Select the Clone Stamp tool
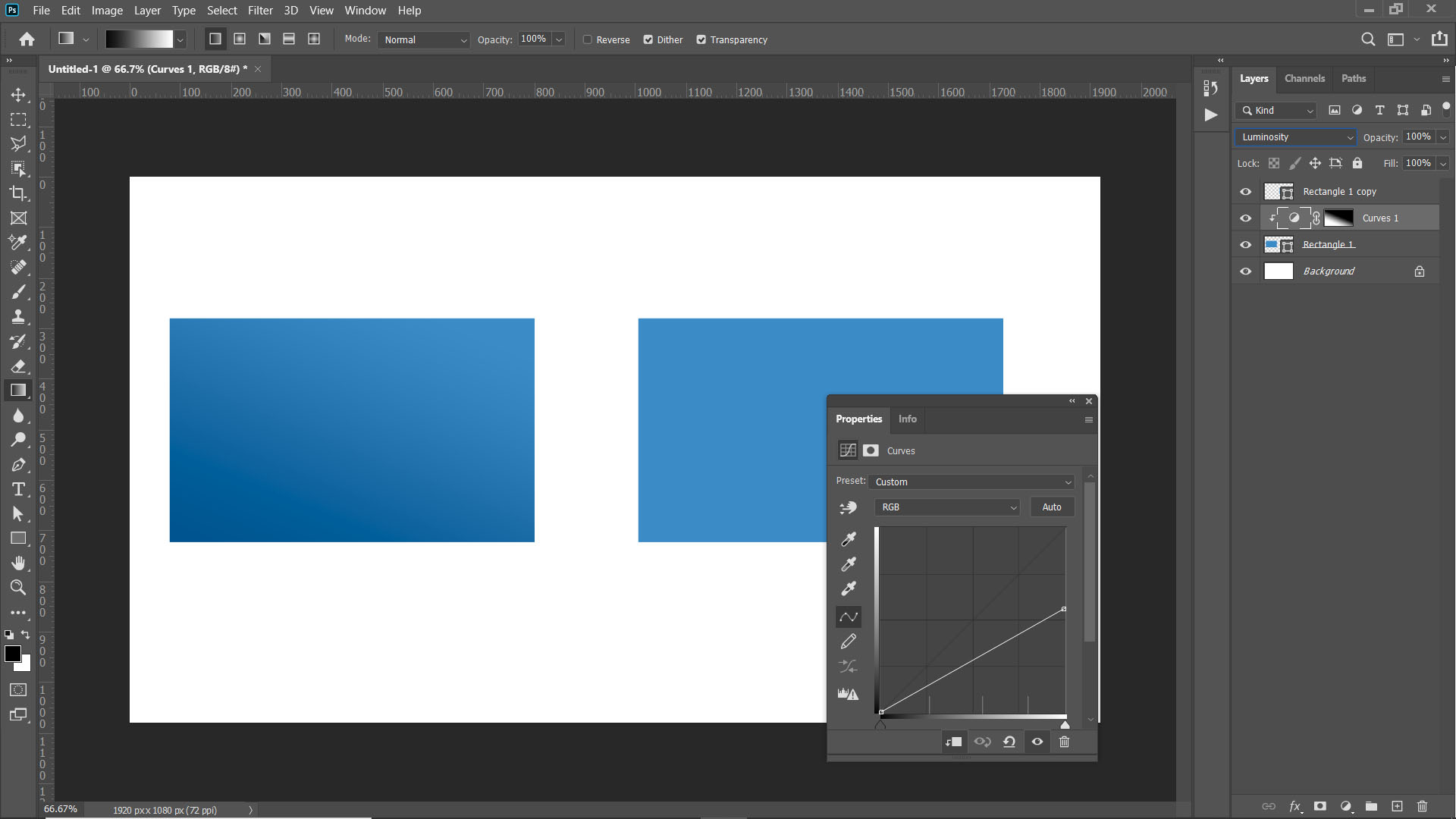 [x=19, y=316]
